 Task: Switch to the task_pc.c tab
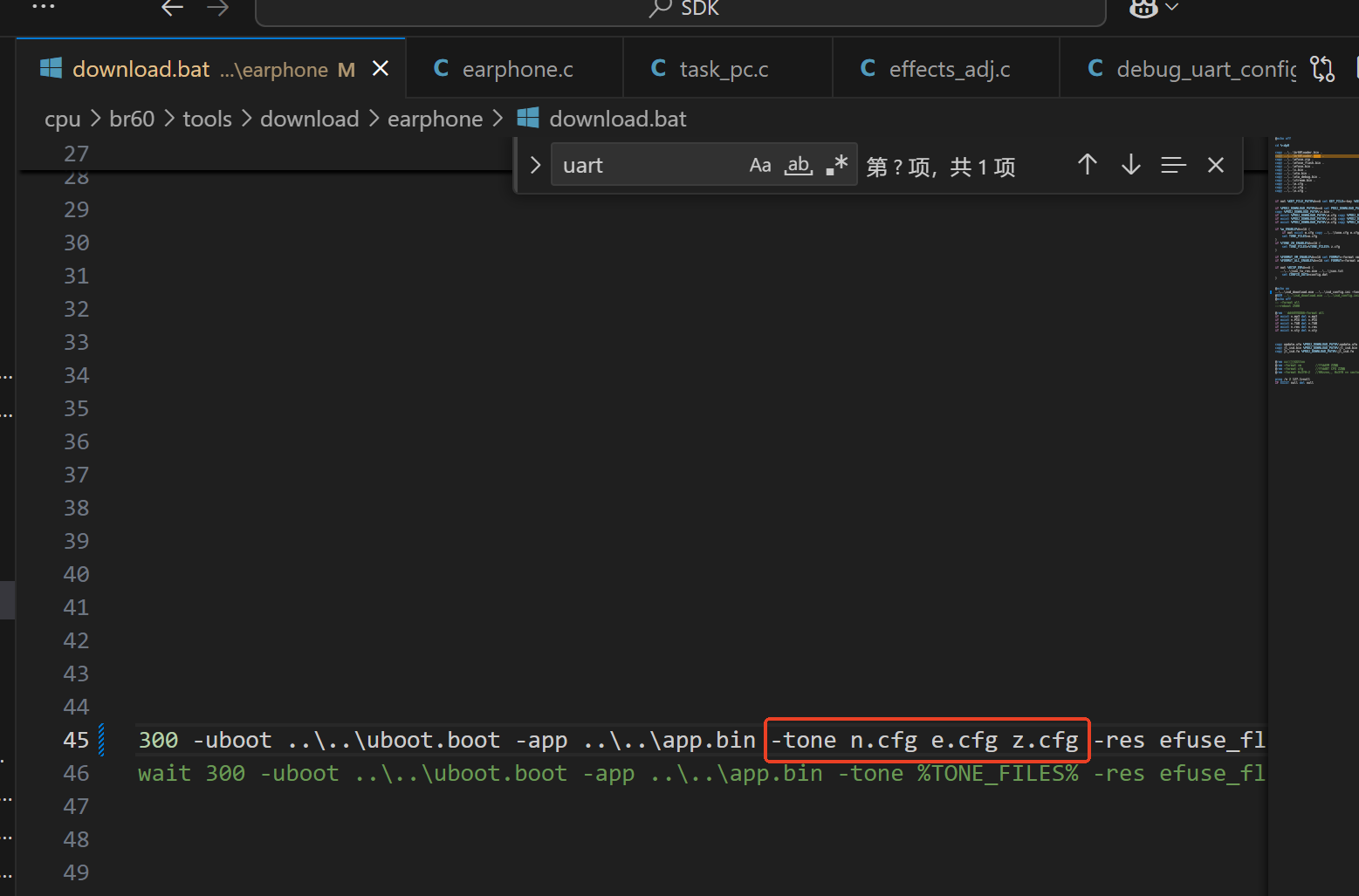pos(728,69)
